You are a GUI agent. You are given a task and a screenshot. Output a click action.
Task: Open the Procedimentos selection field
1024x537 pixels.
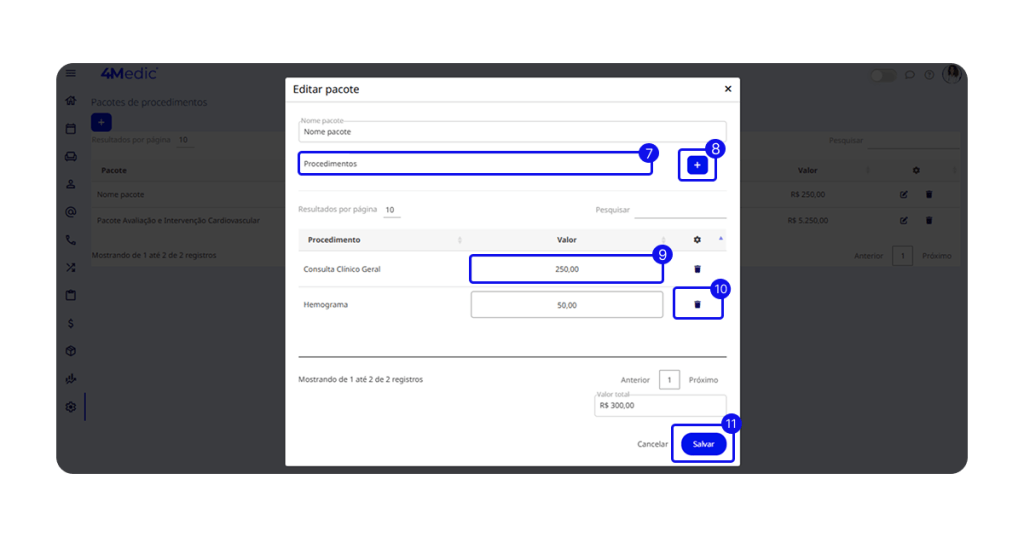(475, 163)
